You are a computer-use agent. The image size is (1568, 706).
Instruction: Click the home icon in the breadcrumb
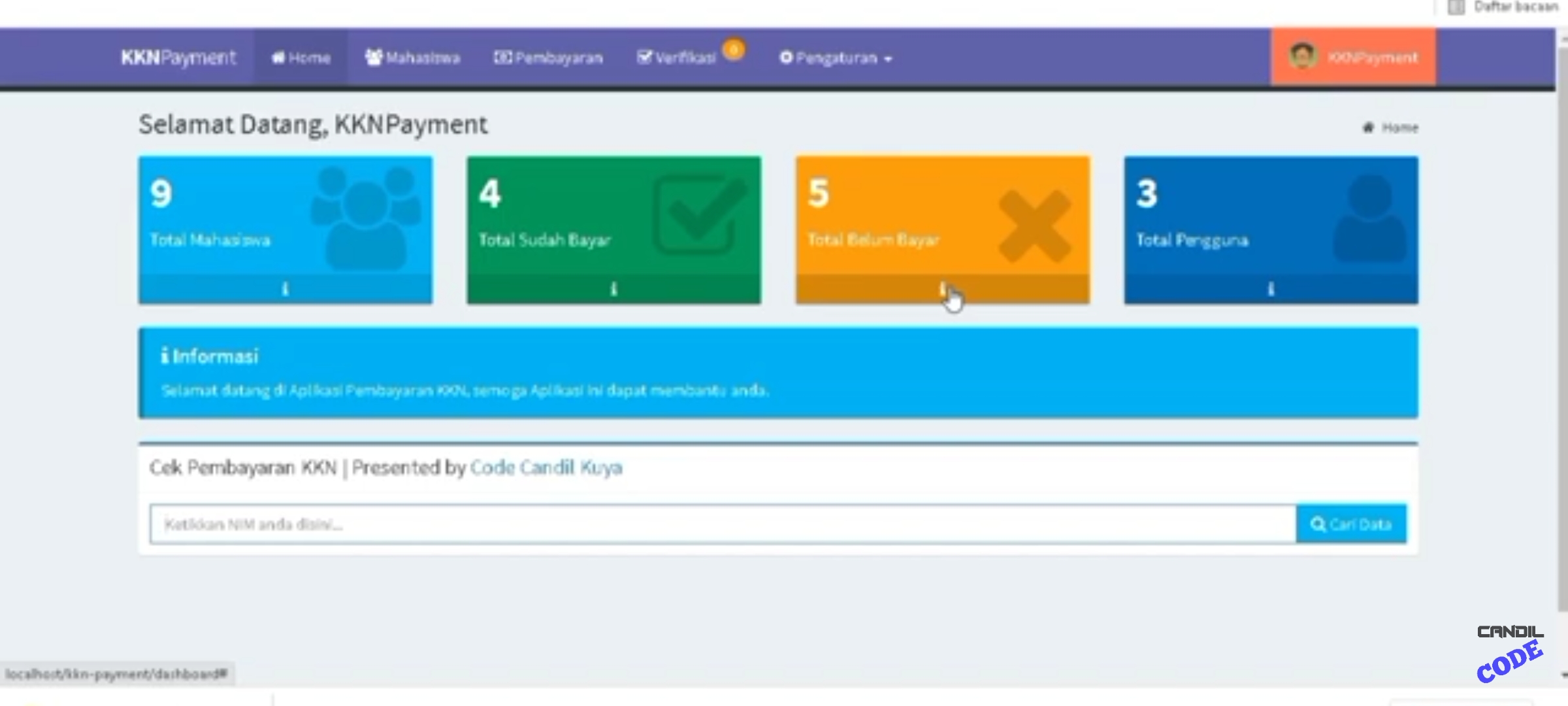(x=1368, y=127)
